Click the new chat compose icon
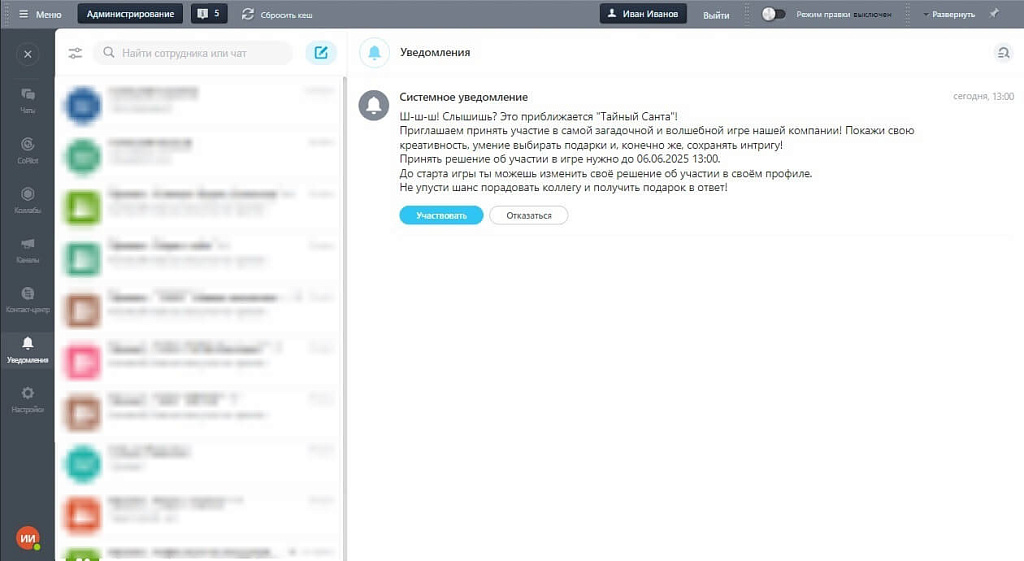 tap(321, 53)
